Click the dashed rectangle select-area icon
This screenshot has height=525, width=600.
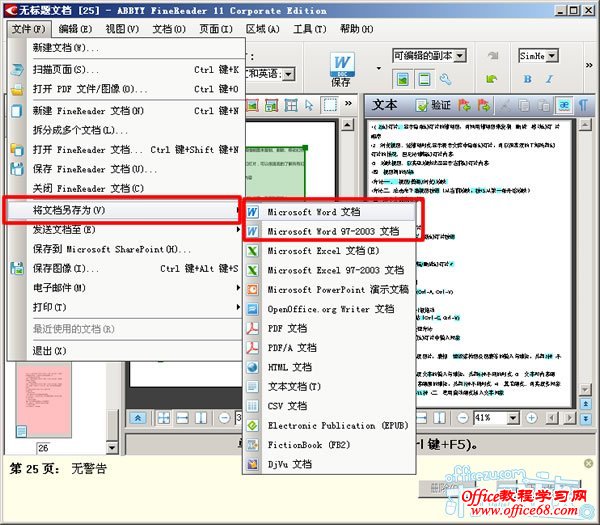click(330, 105)
